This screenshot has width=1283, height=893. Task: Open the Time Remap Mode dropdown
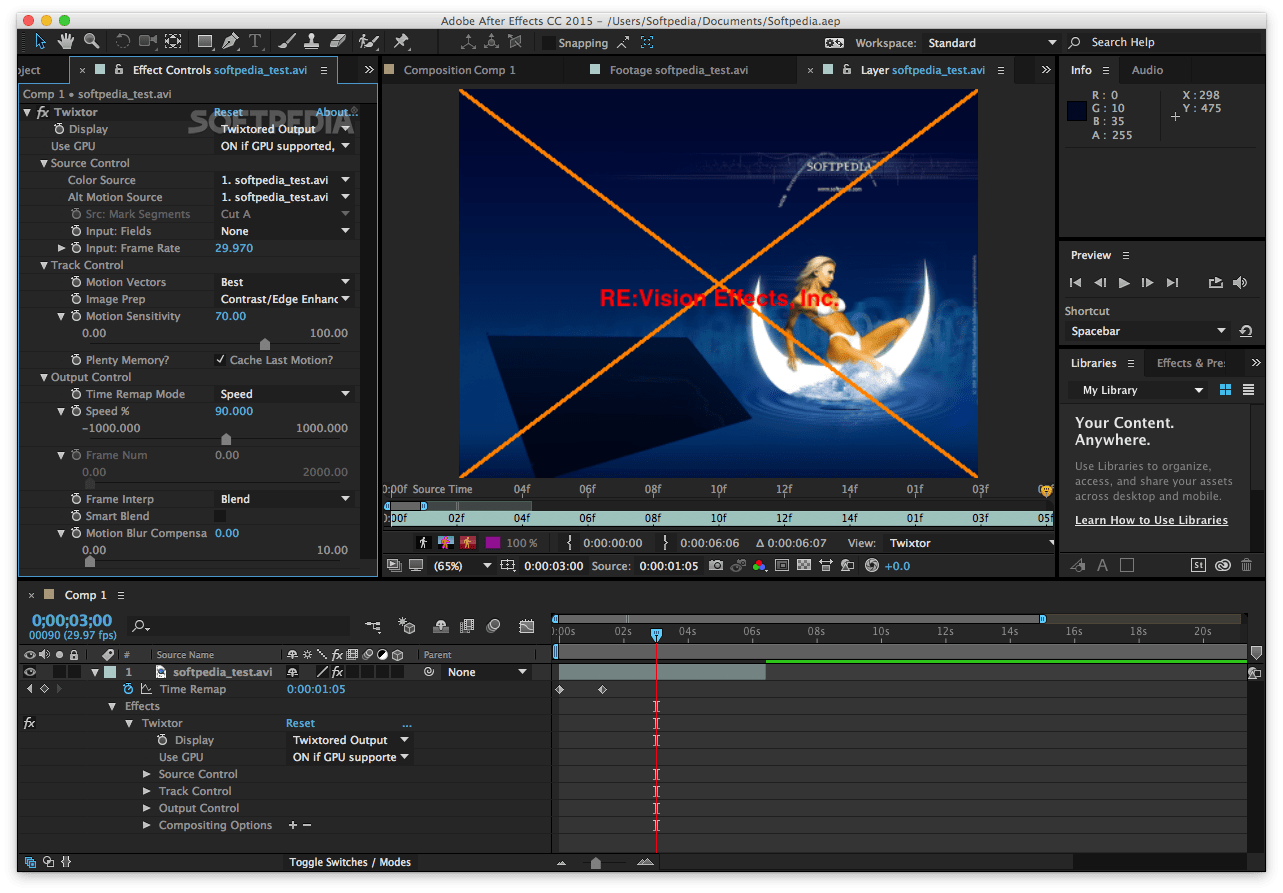point(285,394)
